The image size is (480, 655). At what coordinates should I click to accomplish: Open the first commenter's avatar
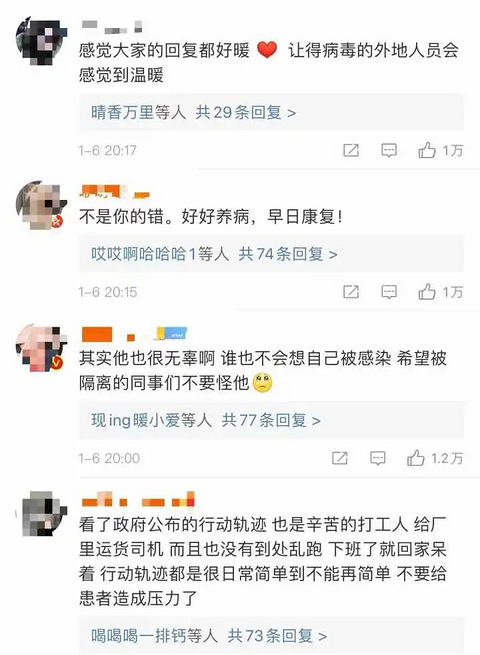tap(41, 41)
